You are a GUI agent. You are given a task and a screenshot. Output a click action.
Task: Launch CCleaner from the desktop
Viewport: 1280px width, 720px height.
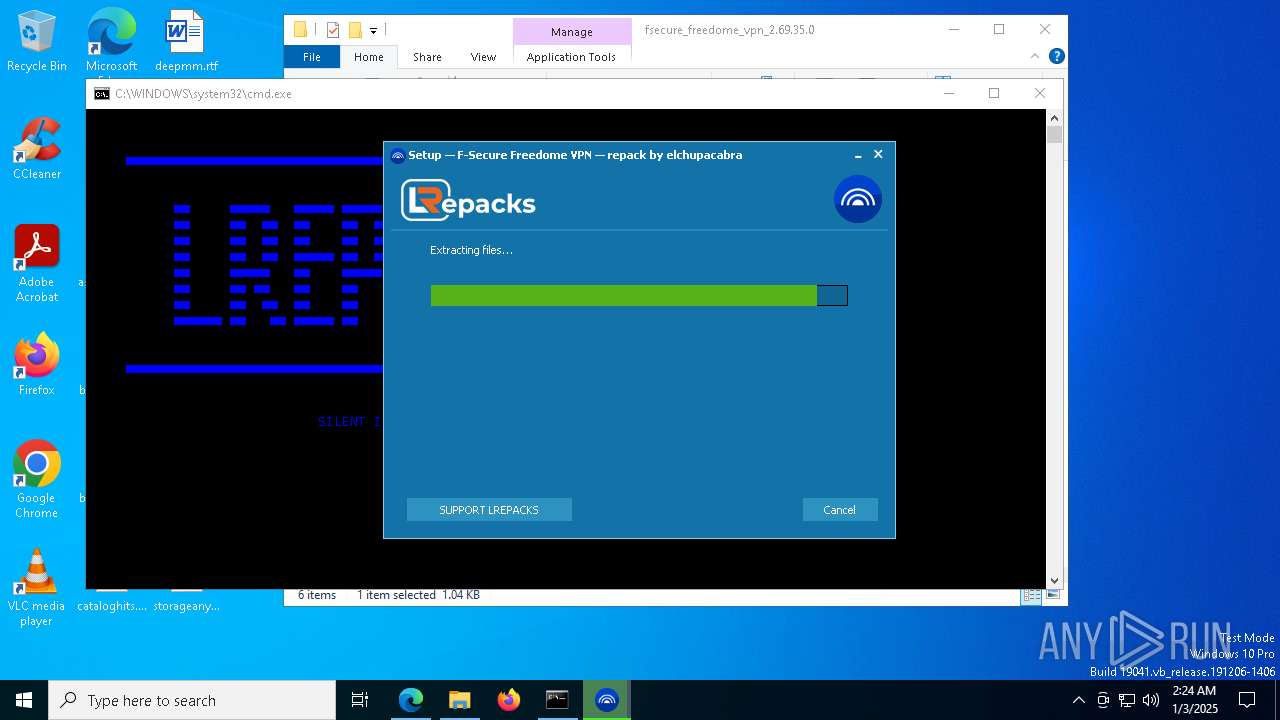pos(37,148)
